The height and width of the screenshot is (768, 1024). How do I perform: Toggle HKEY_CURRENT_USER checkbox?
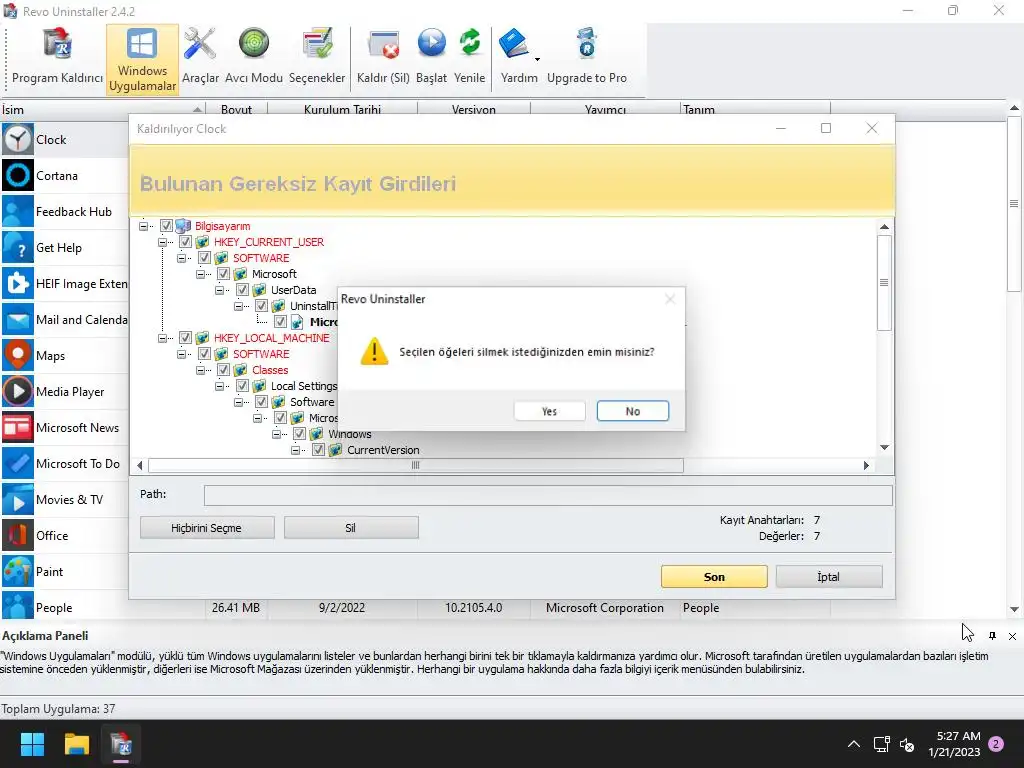[185, 242]
